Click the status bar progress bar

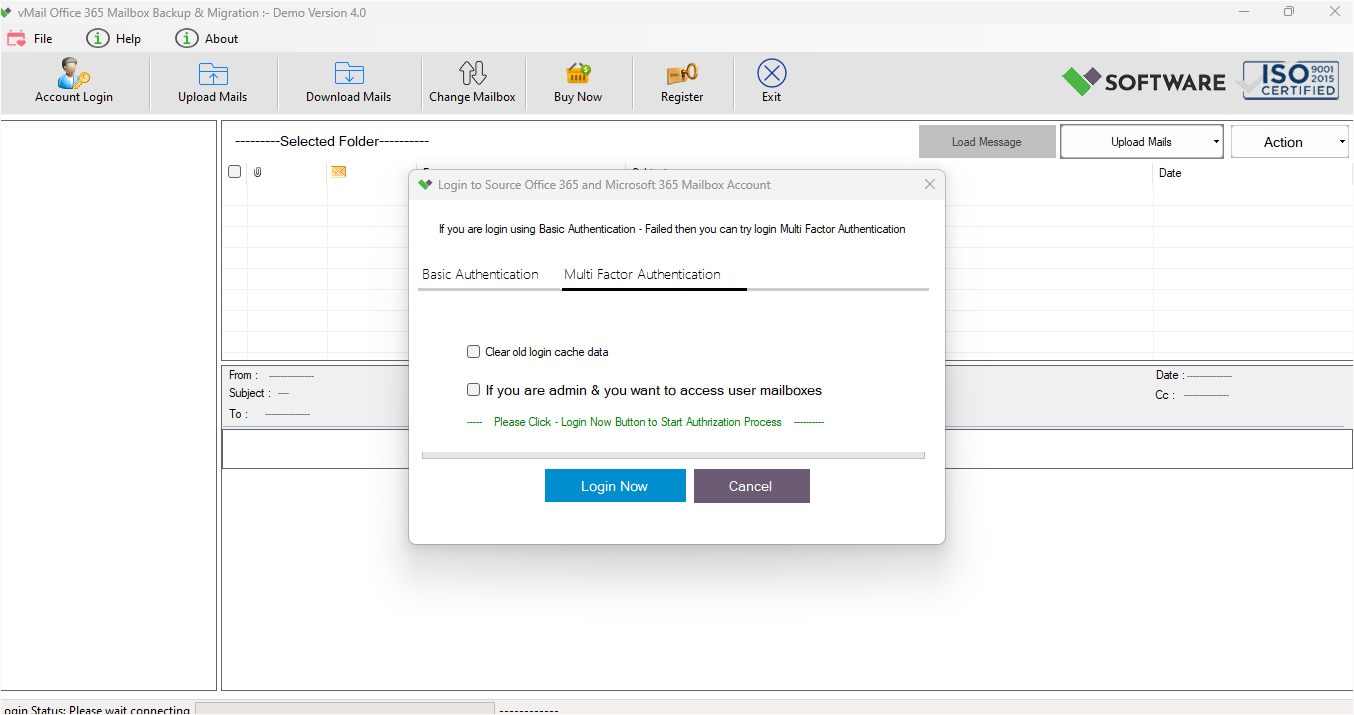[344, 709]
